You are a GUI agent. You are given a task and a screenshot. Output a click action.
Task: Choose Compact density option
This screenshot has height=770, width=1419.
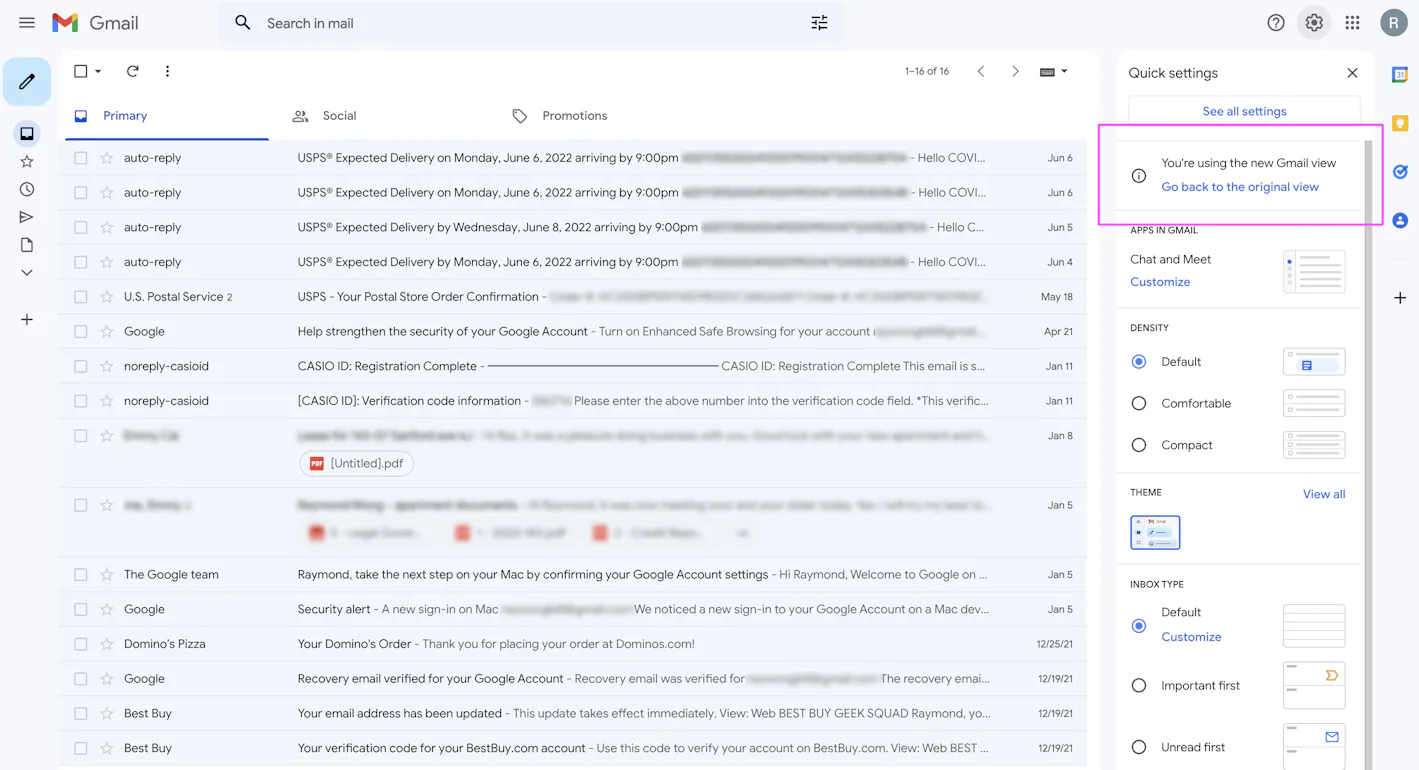(1139, 445)
